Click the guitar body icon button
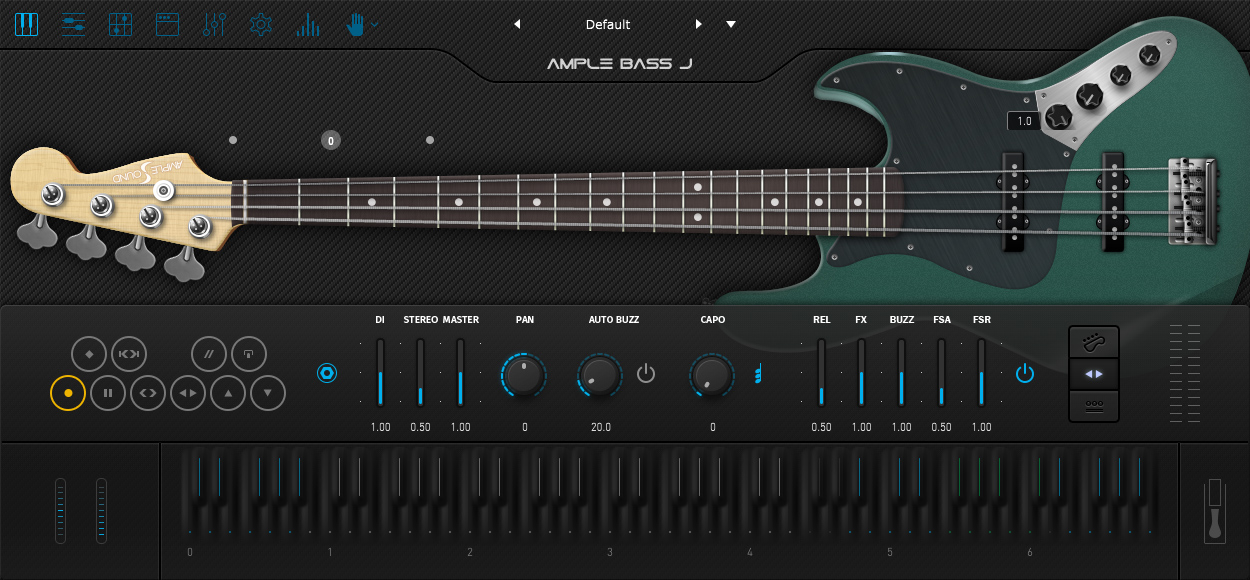The image size is (1250, 580). pos(1094,343)
